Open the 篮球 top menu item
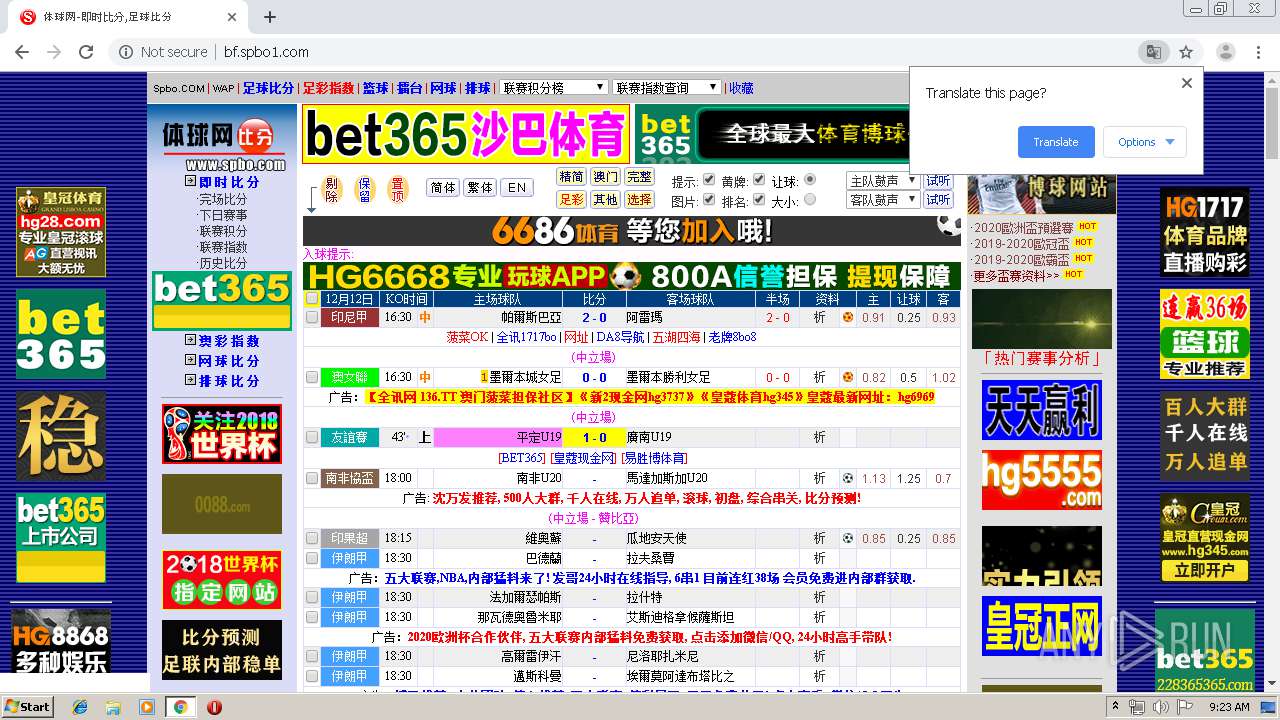The width and height of the screenshot is (1280, 720). pos(375,88)
